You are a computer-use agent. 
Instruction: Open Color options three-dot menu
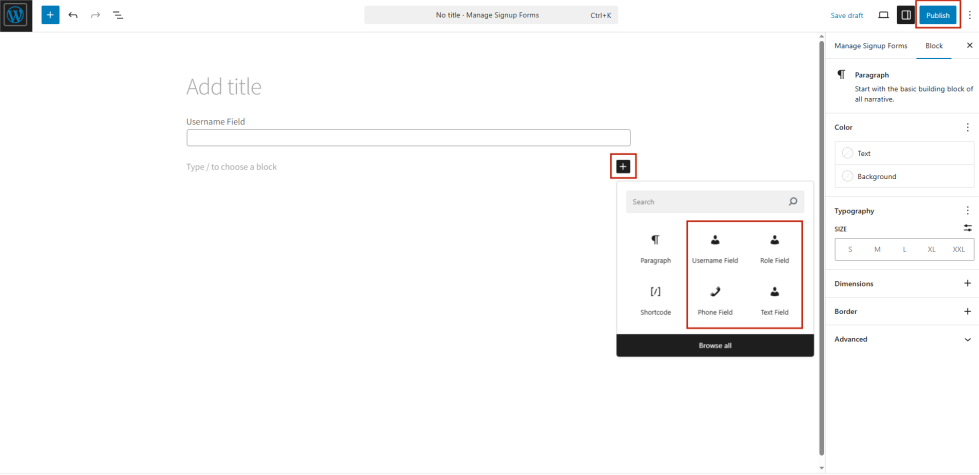[x=968, y=127]
